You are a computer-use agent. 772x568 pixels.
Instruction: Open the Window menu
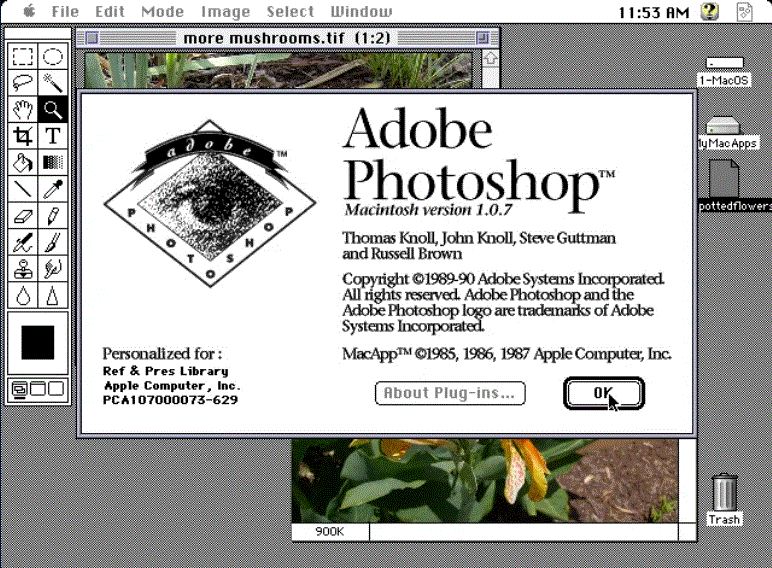point(361,11)
